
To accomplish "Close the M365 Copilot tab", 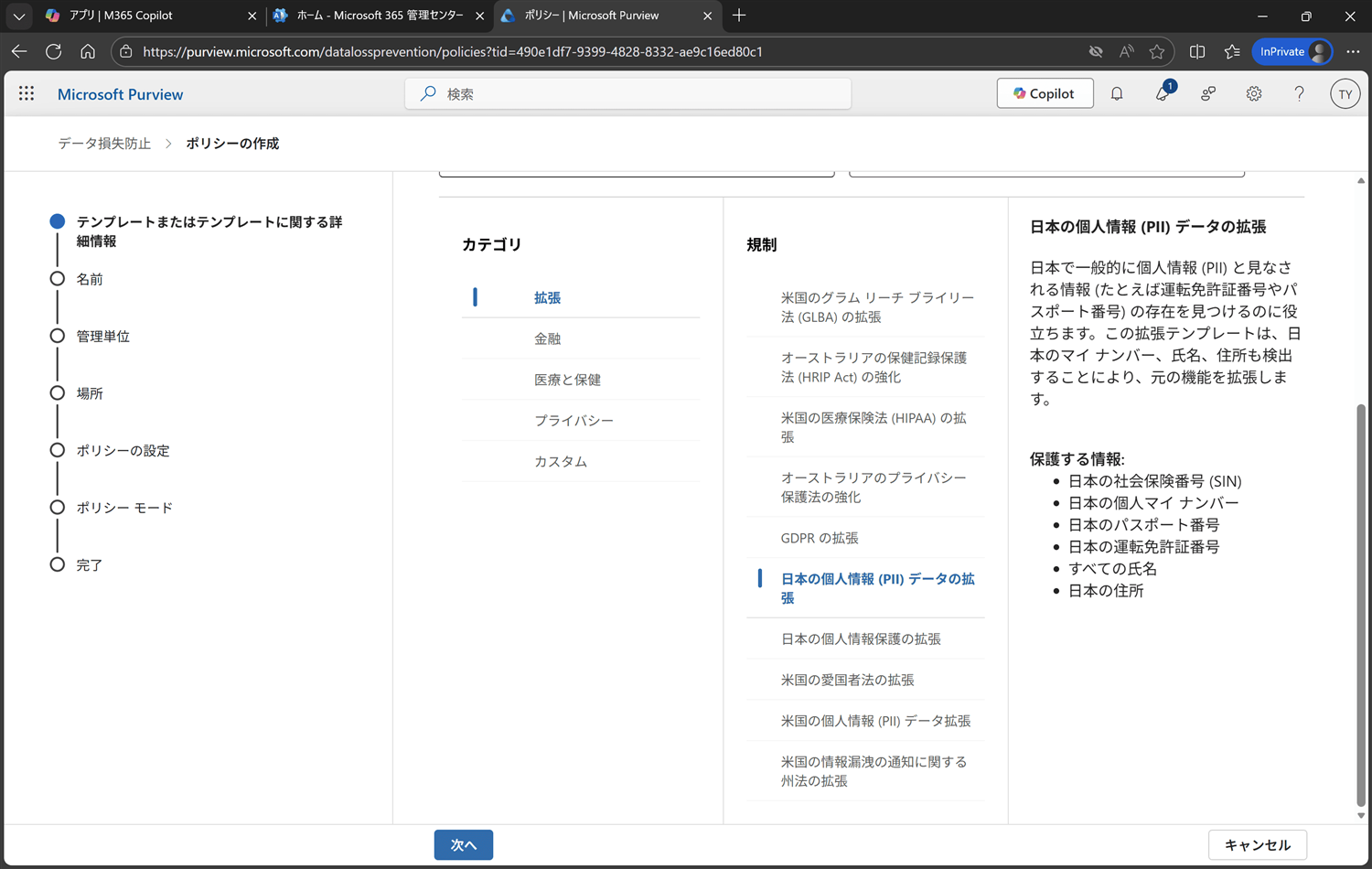I will 252,16.
